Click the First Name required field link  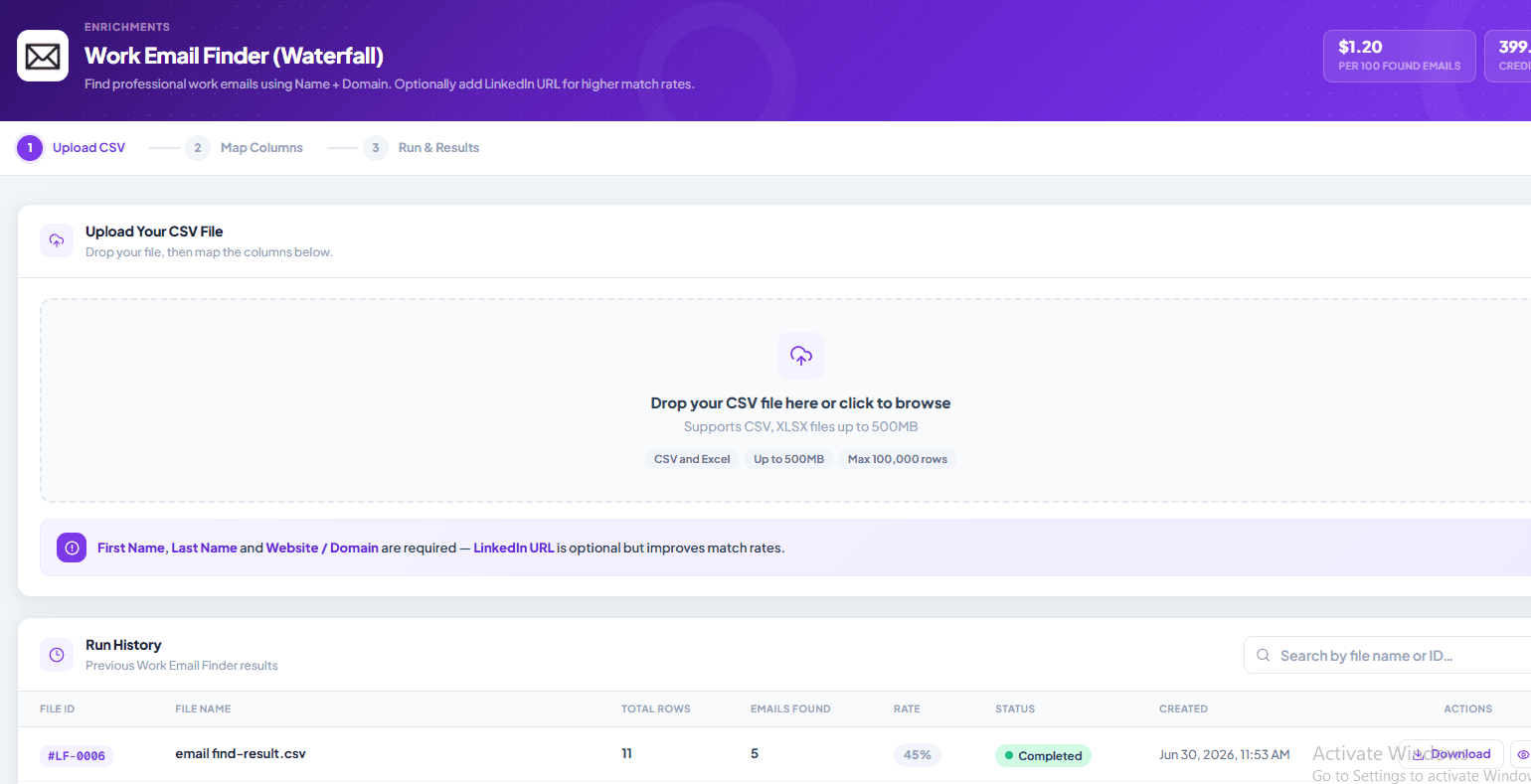point(131,548)
